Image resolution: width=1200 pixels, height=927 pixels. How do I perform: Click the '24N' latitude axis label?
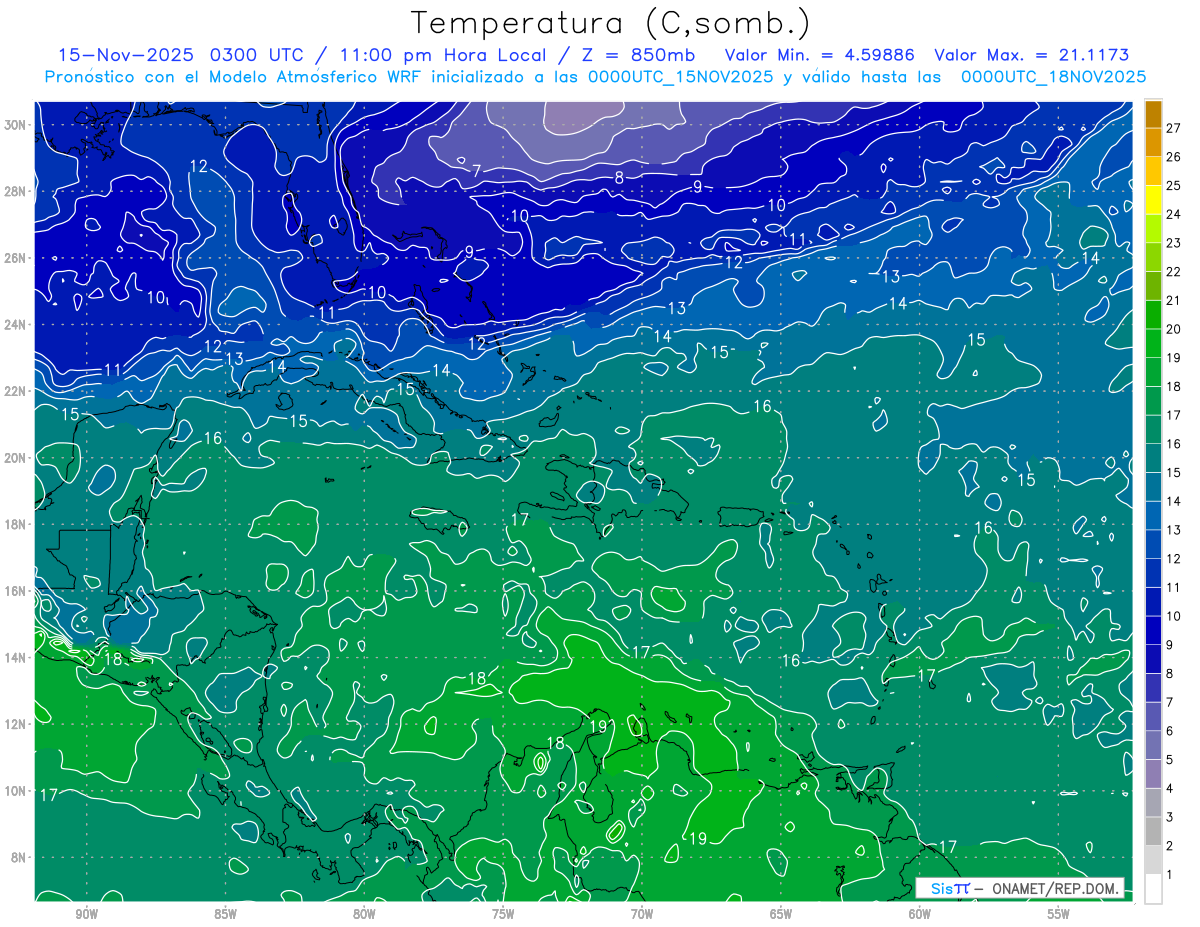point(17,324)
